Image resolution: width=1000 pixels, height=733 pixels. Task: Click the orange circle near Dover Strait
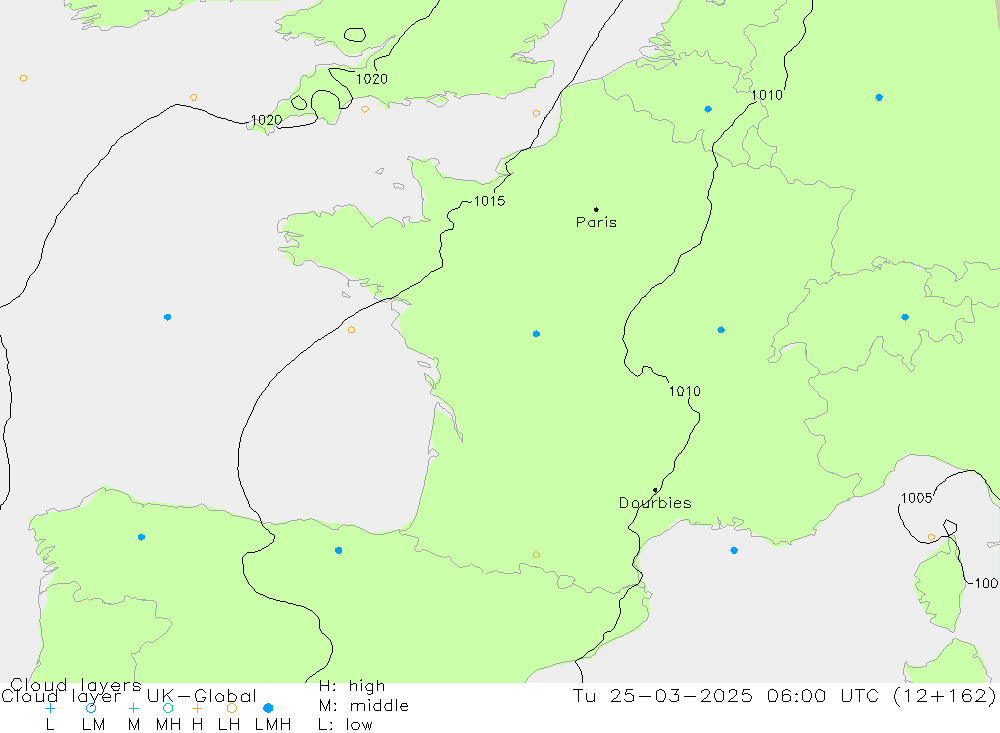536,113
